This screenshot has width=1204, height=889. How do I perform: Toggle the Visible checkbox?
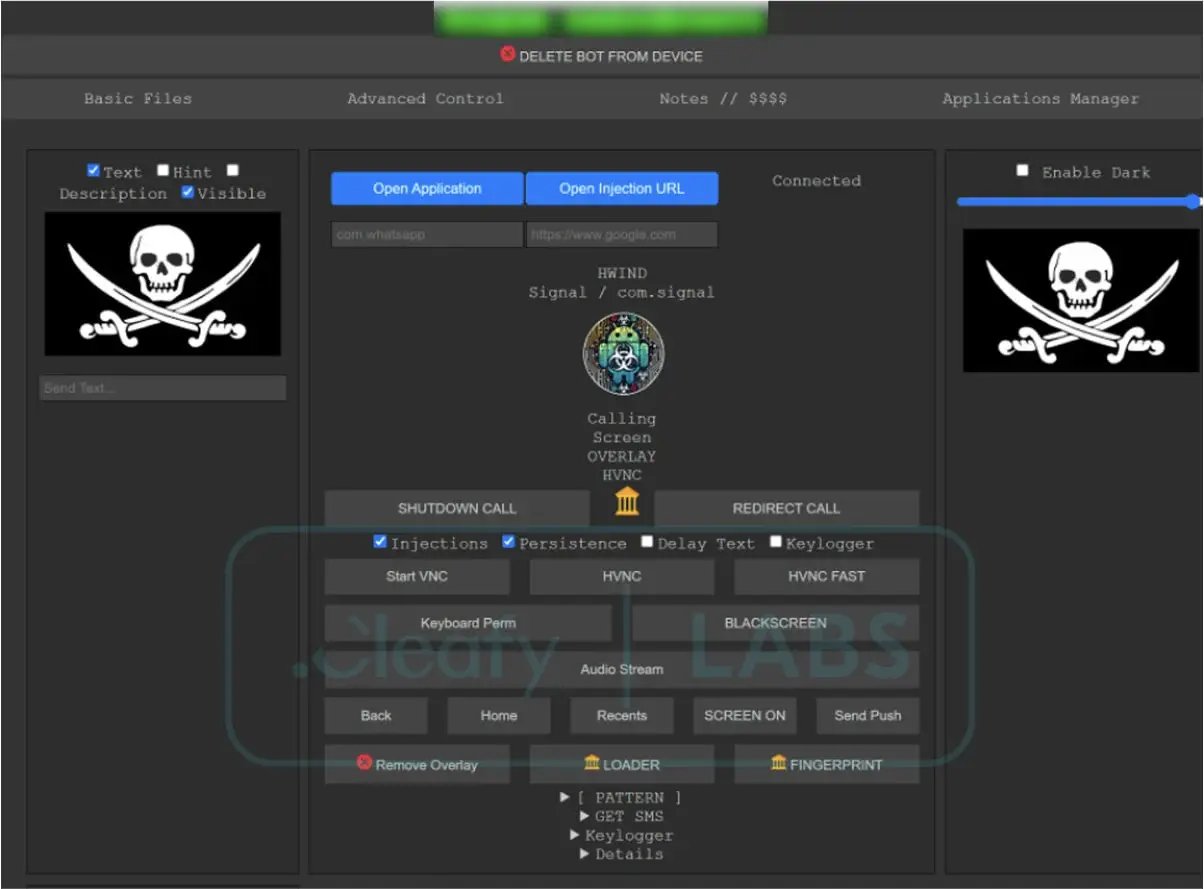(x=187, y=192)
